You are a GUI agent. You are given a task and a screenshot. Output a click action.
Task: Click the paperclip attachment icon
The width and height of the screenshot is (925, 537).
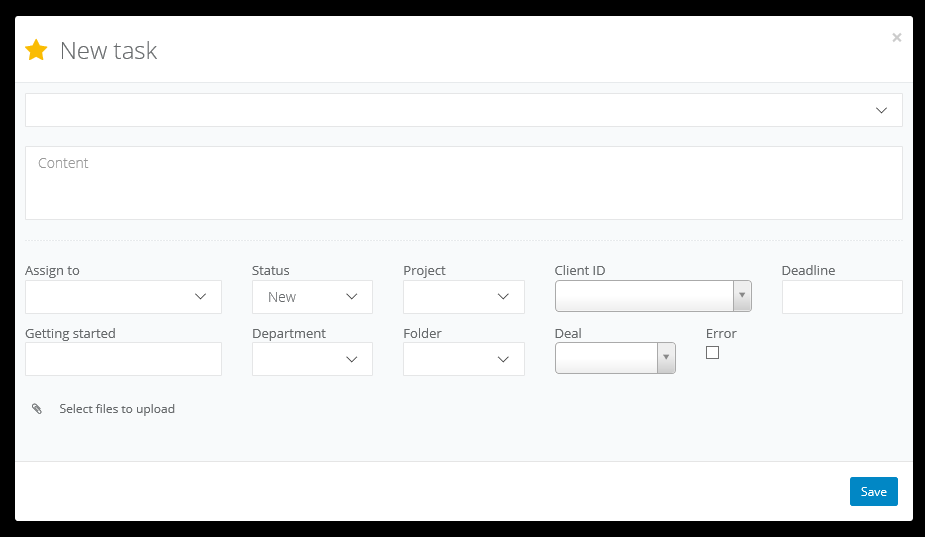tap(37, 409)
